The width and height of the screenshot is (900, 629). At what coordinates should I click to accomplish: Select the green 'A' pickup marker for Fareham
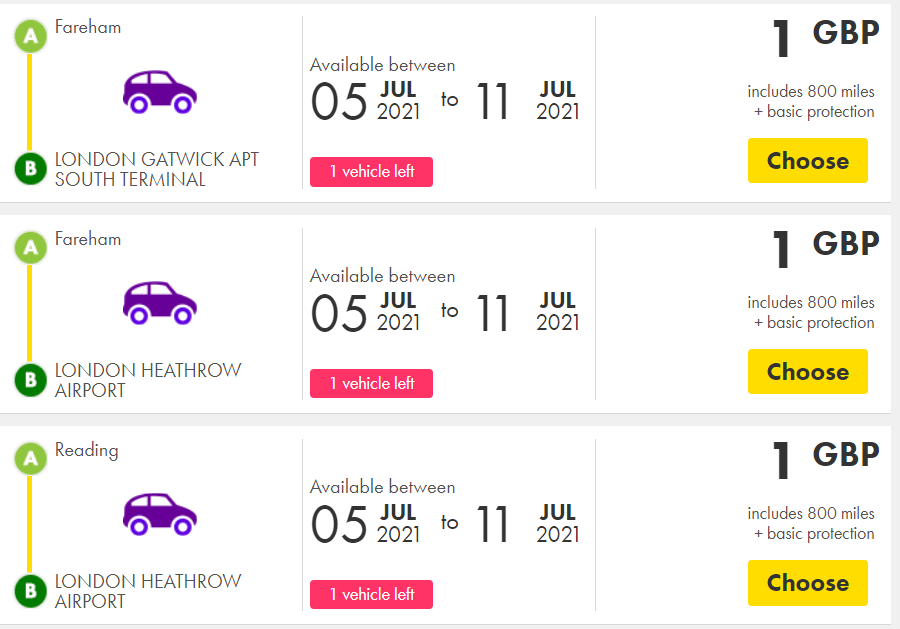pos(30,35)
